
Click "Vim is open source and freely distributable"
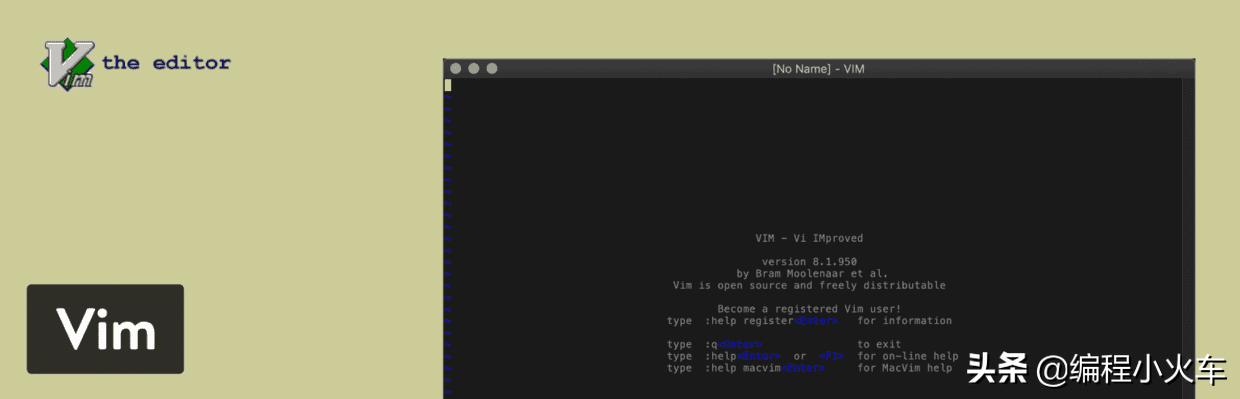point(809,285)
